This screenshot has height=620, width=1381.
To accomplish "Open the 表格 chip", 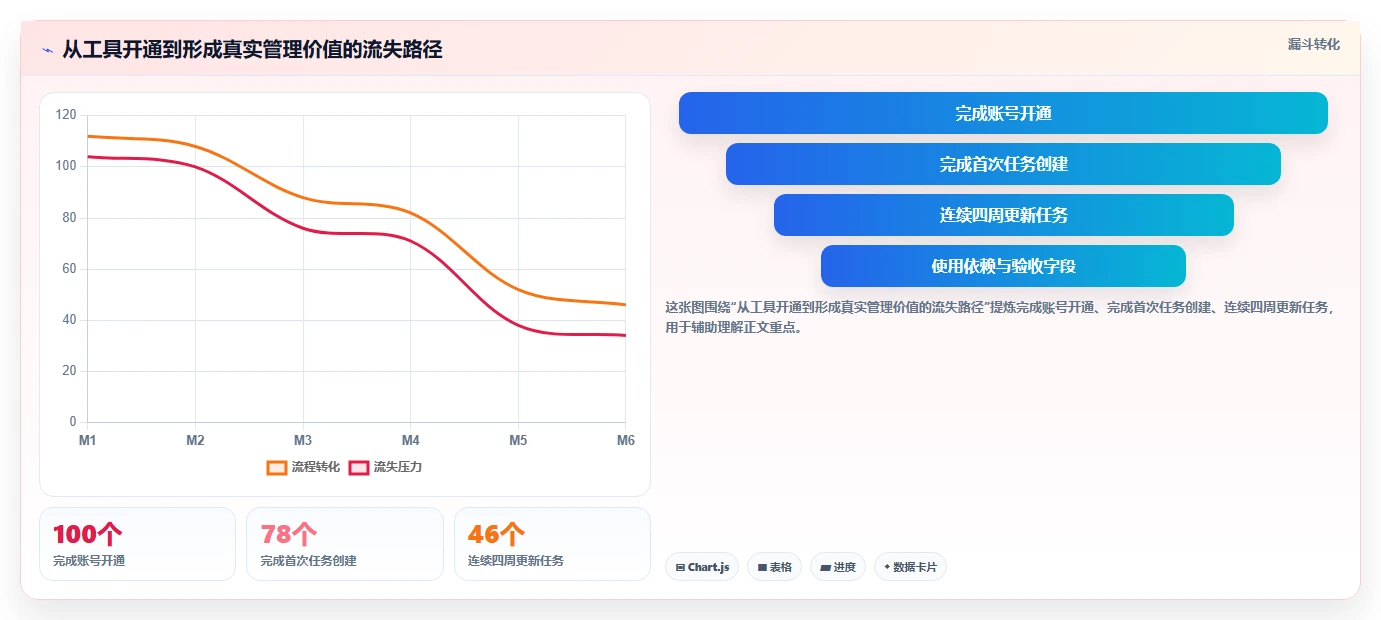I will [774, 567].
